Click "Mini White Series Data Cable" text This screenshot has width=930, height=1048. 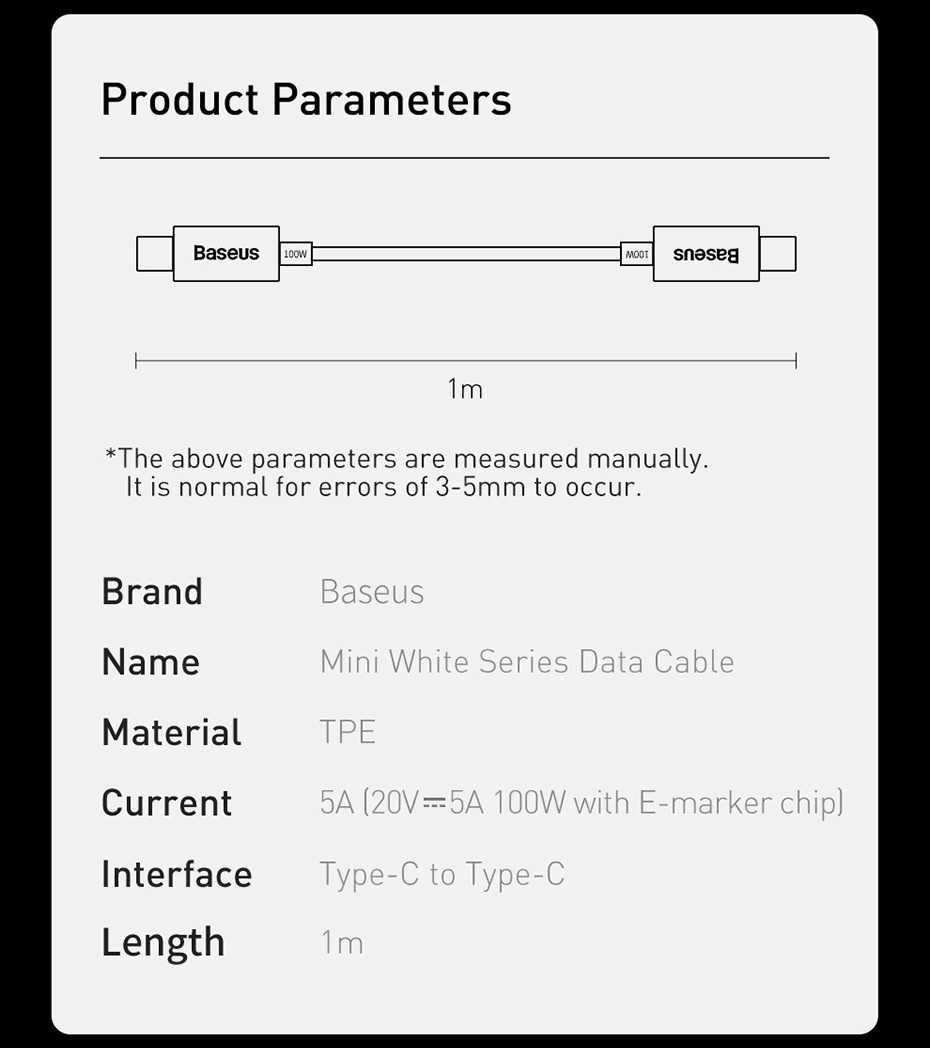[527, 662]
